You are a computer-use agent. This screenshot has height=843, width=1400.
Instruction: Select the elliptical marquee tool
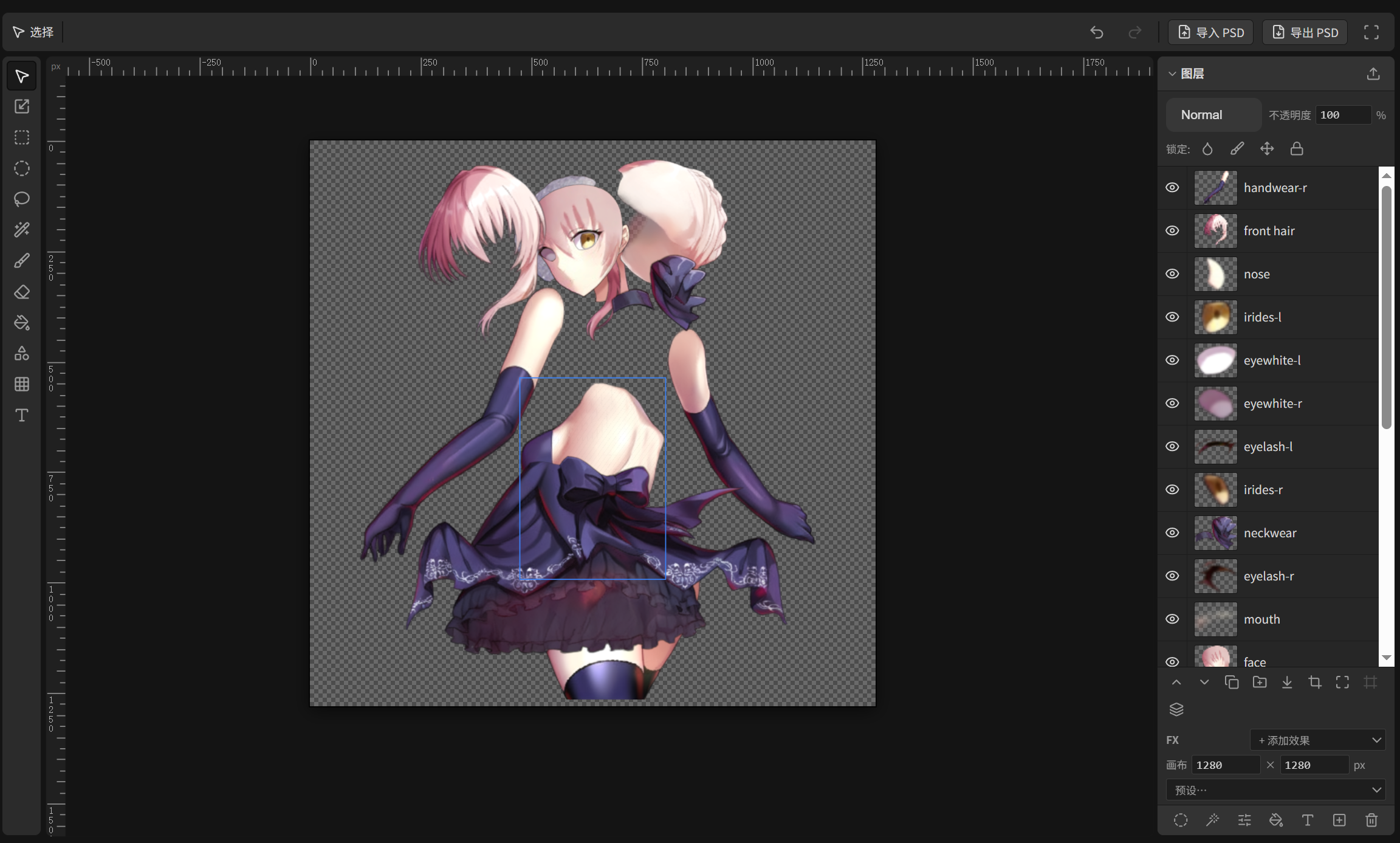(22, 168)
